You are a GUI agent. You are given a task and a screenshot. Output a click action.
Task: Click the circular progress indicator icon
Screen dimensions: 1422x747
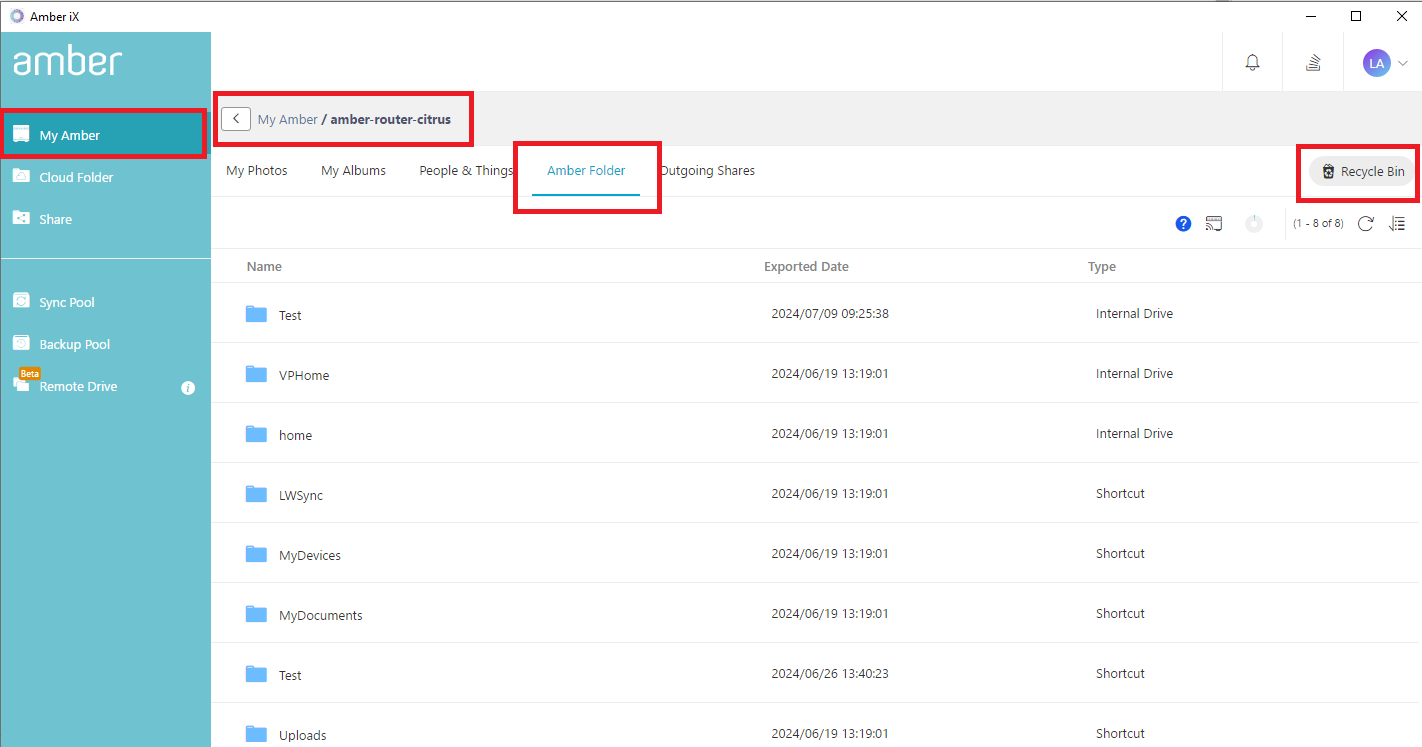coord(1254,224)
